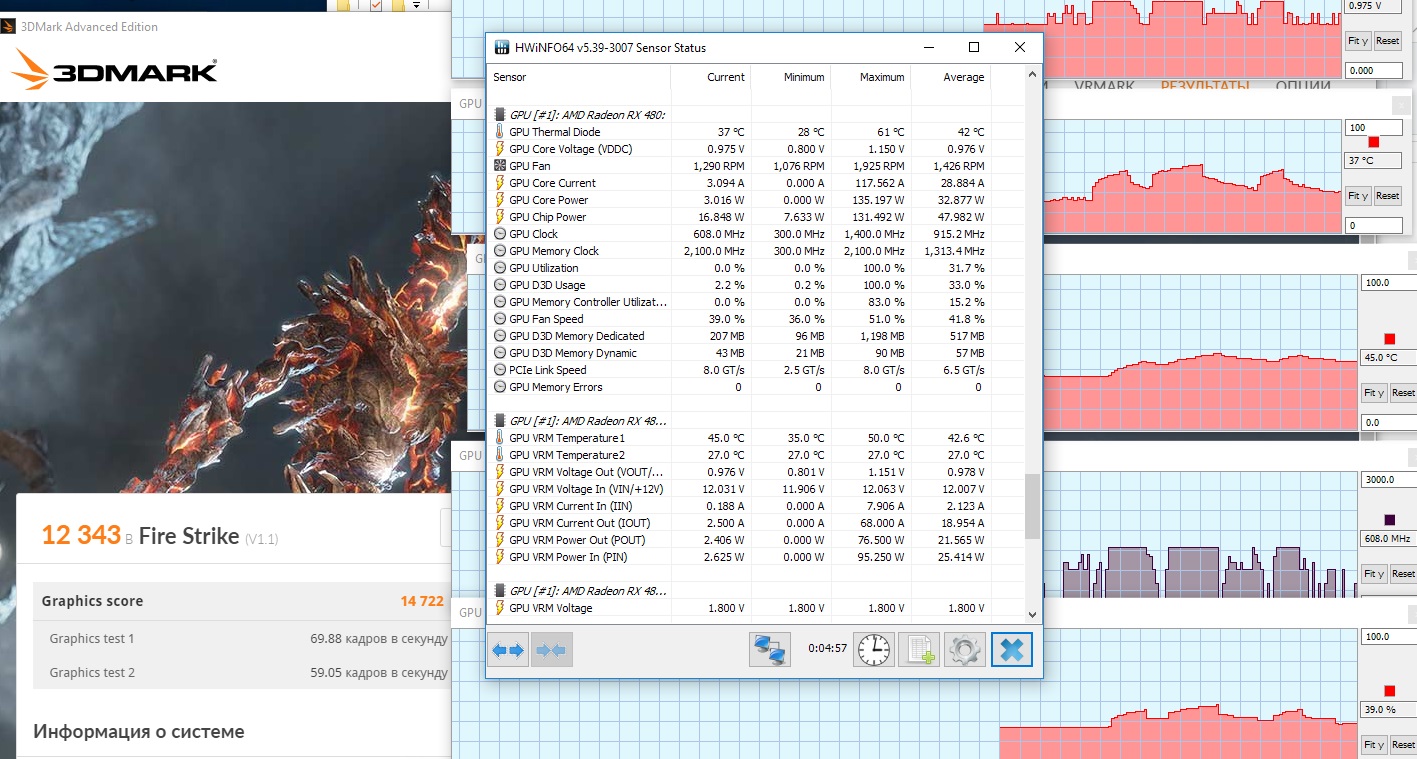
Task: Open dark purple swatch in 608.0 MHz graph
Action: [x=1389, y=520]
